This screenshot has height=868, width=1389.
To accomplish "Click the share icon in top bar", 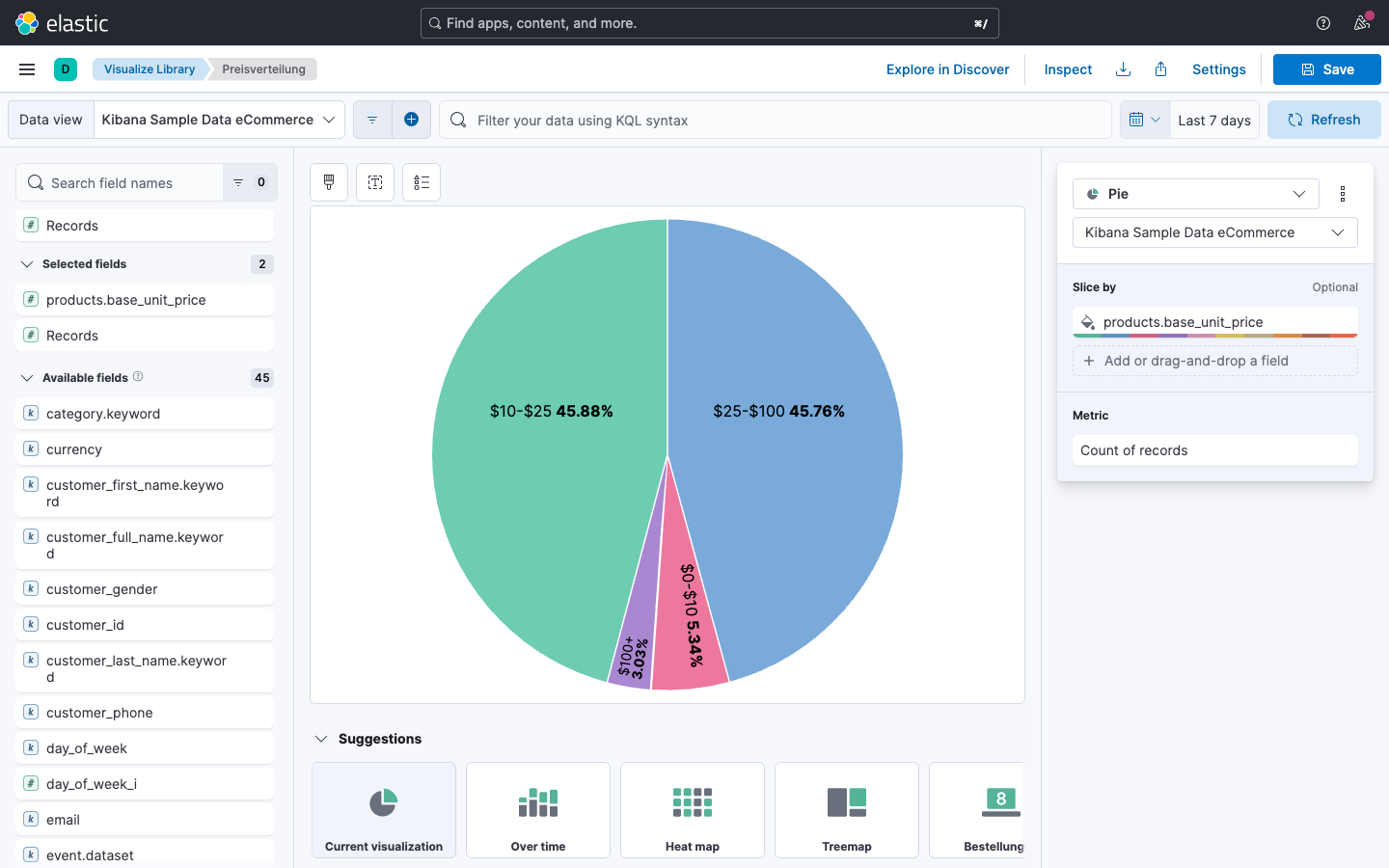I will point(1161,69).
